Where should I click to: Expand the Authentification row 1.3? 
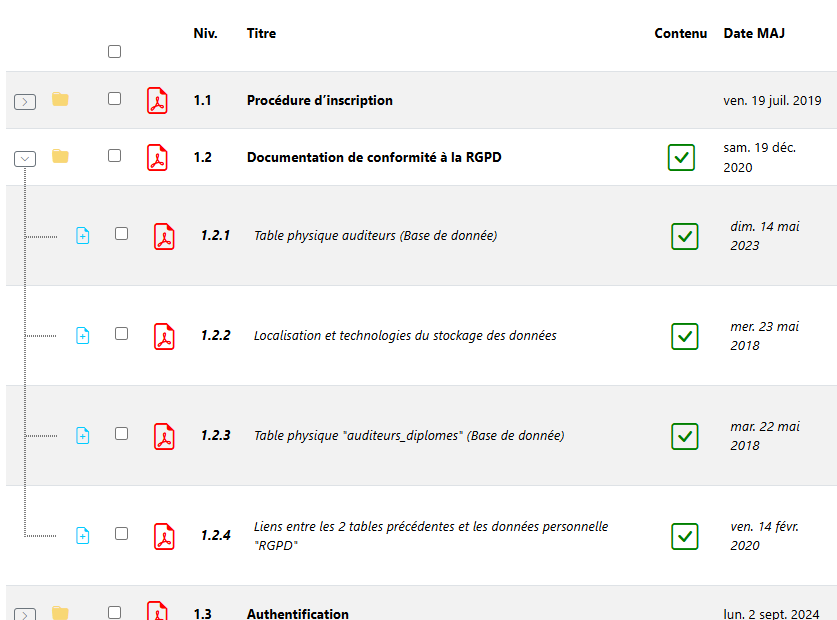click(x=26, y=614)
